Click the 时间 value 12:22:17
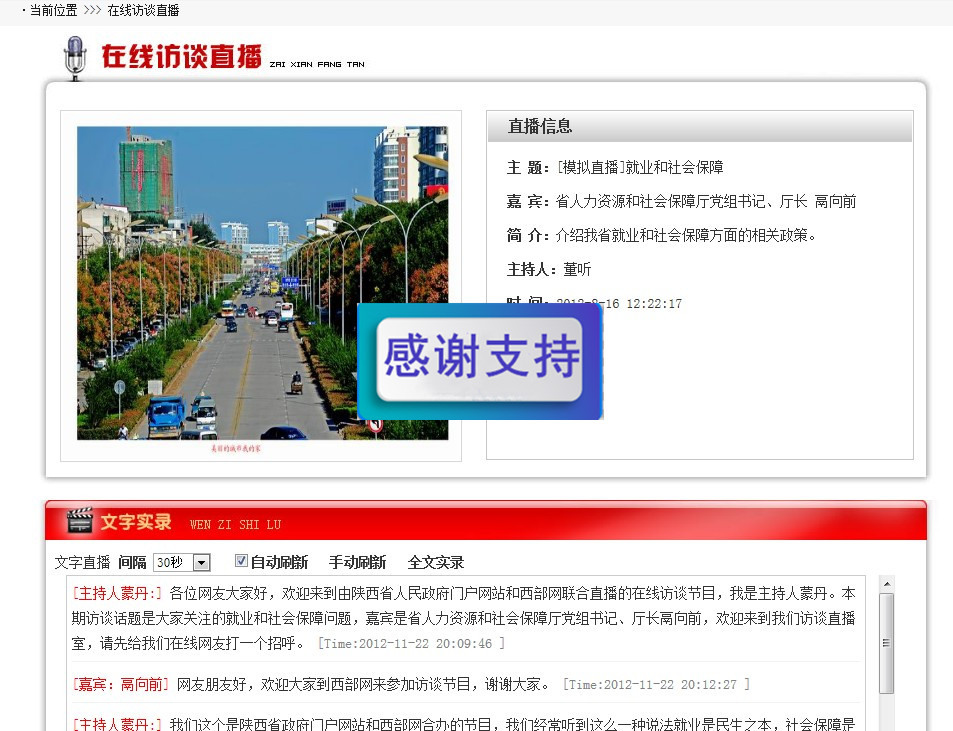 coord(654,303)
